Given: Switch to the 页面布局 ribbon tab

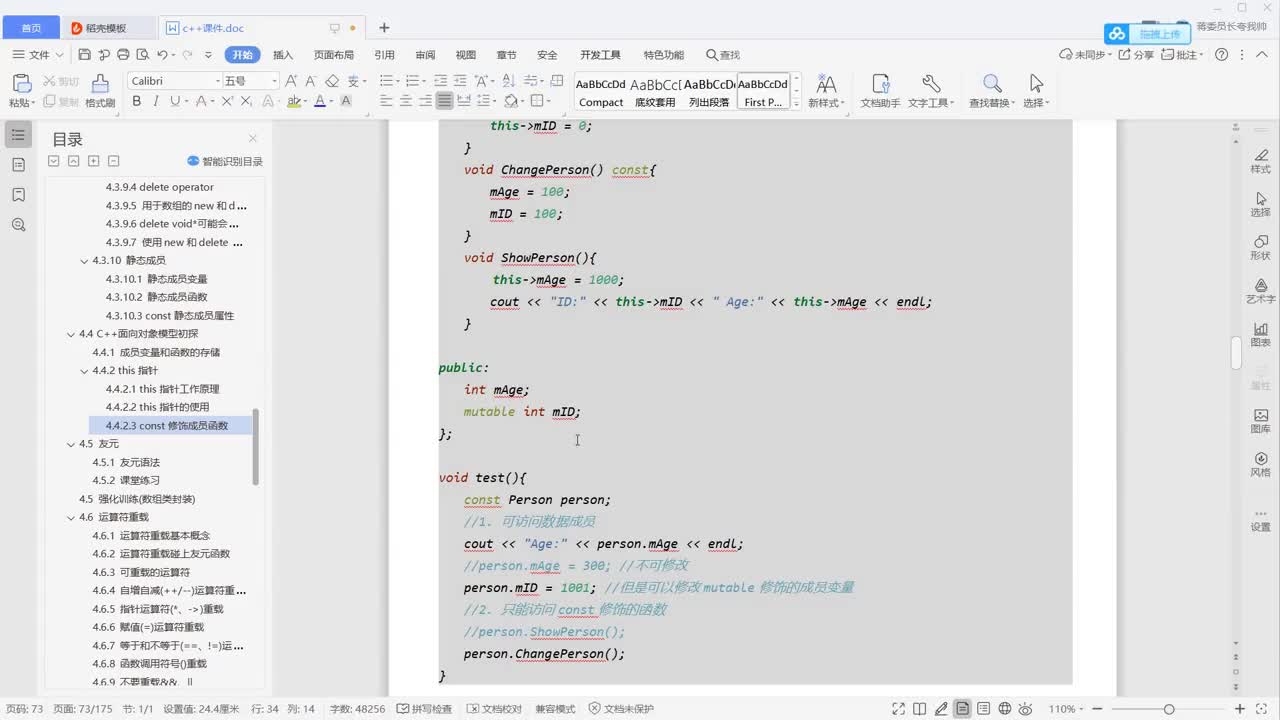Looking at the screenshot, I should [334, 55].
